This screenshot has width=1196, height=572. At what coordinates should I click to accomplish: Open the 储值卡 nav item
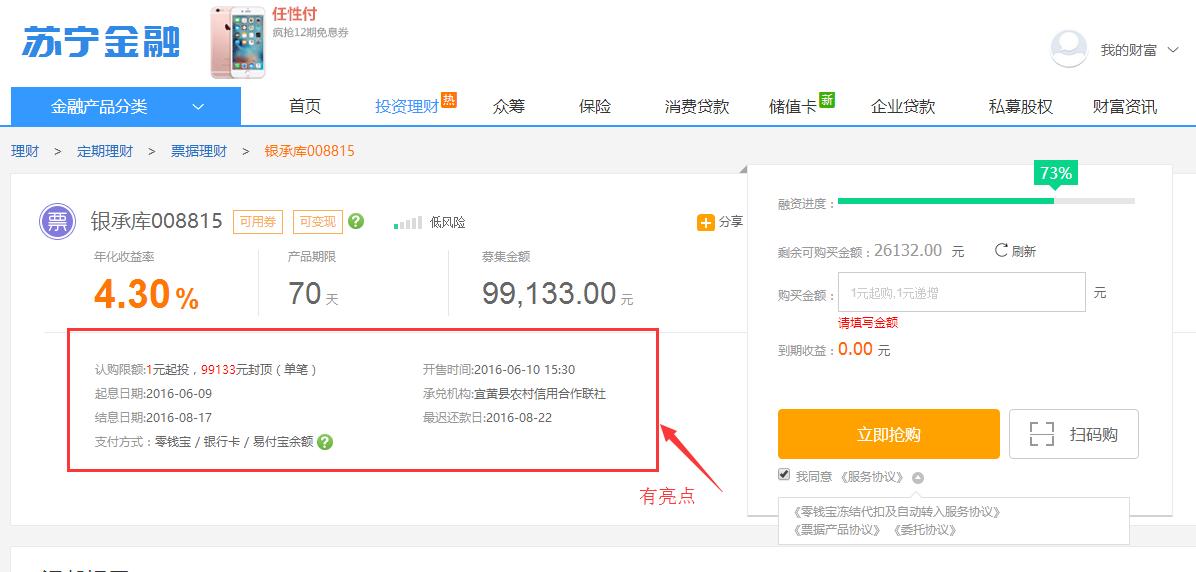[793, 107]
